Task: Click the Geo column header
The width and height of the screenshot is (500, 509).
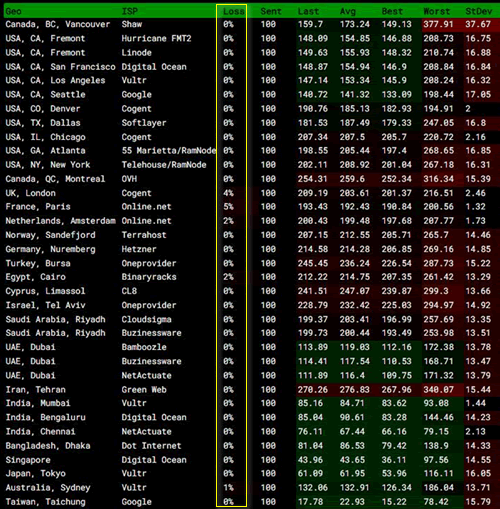Action: tap(13, 11)
